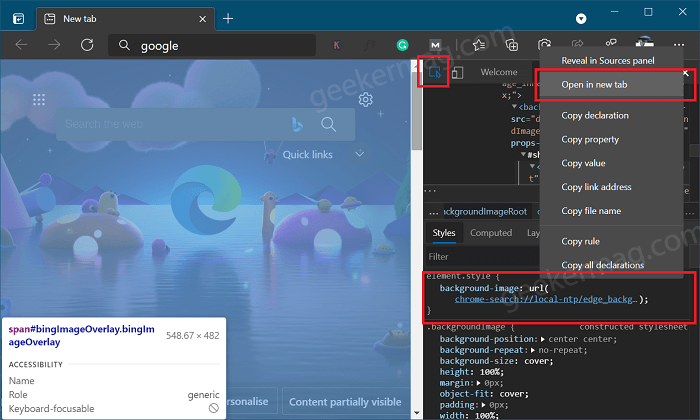Open a new tab with the plus button
Image resolution: width=700 pixels, height=420 pixels.
228,19
